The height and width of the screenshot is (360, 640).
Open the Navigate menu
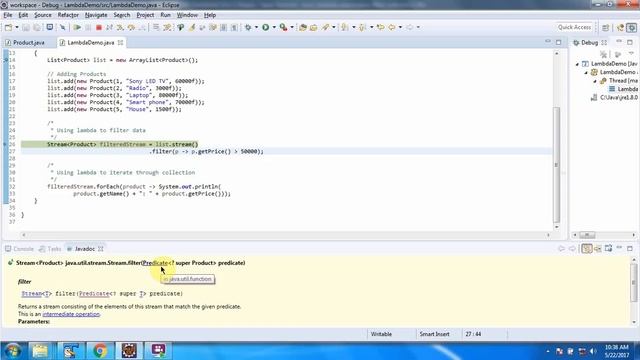pyautogui.click(x=96, y=15)
